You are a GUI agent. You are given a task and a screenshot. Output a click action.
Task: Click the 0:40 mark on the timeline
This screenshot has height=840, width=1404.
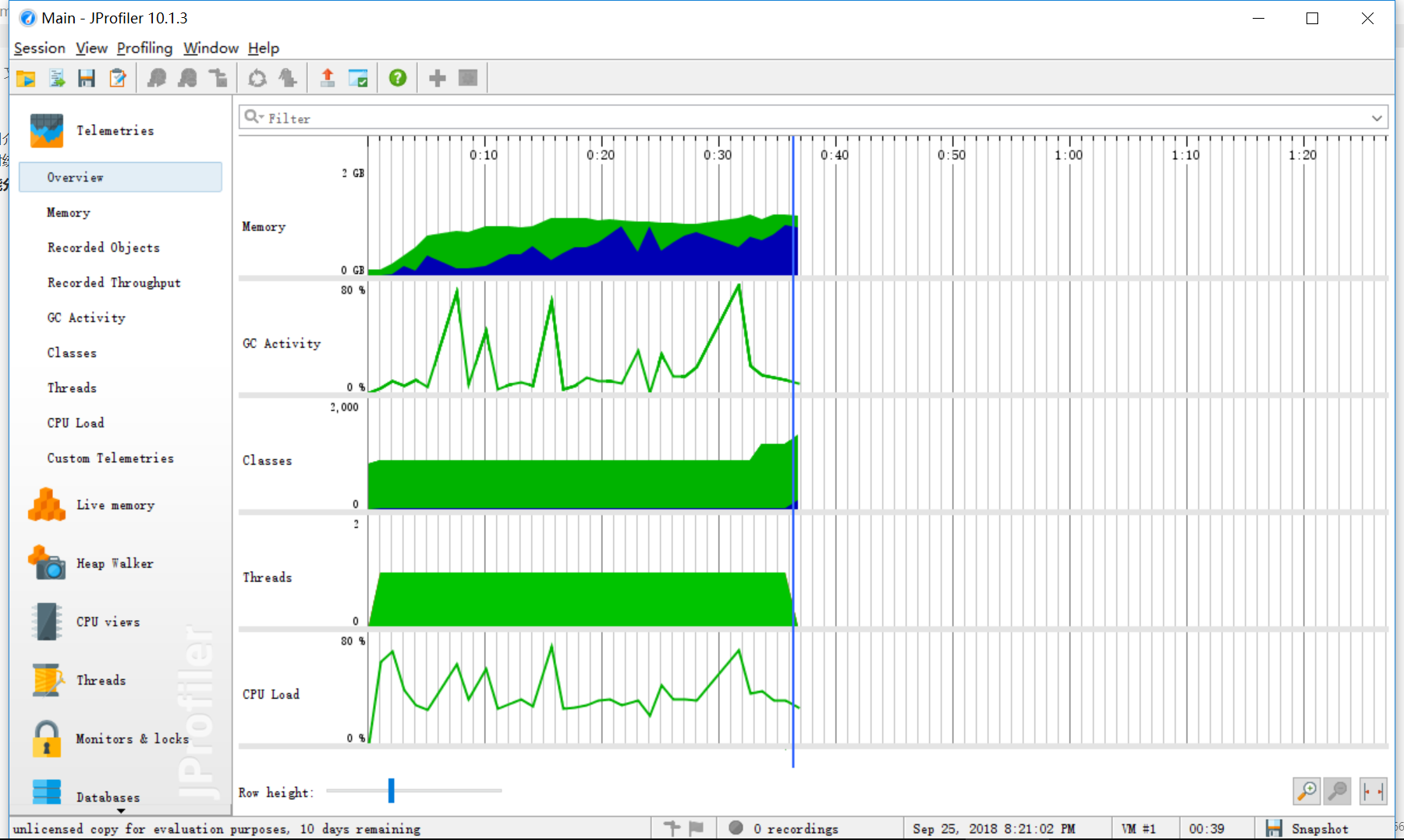(835, 155)
